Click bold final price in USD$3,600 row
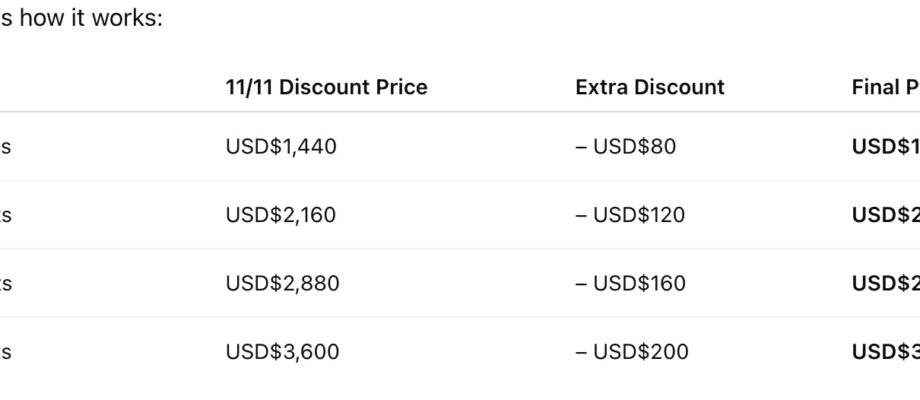 (884, 352)
